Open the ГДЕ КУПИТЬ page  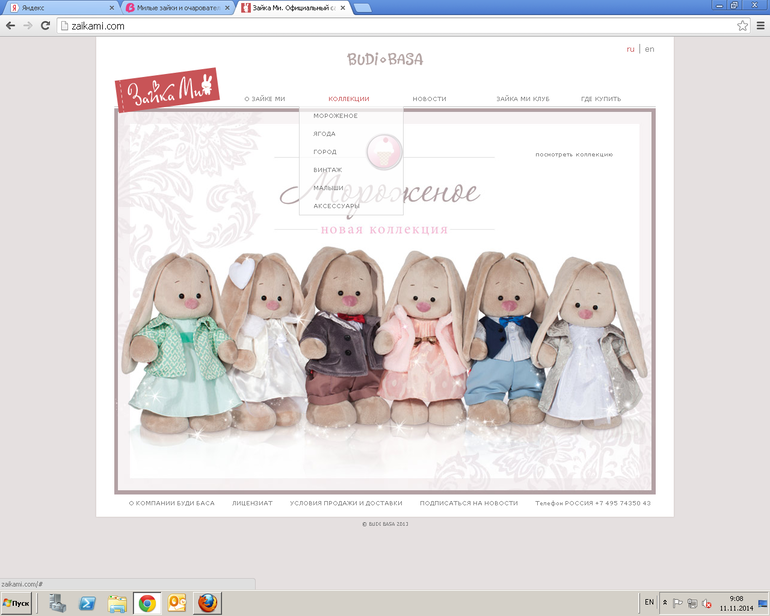click(x=601, y=99)
